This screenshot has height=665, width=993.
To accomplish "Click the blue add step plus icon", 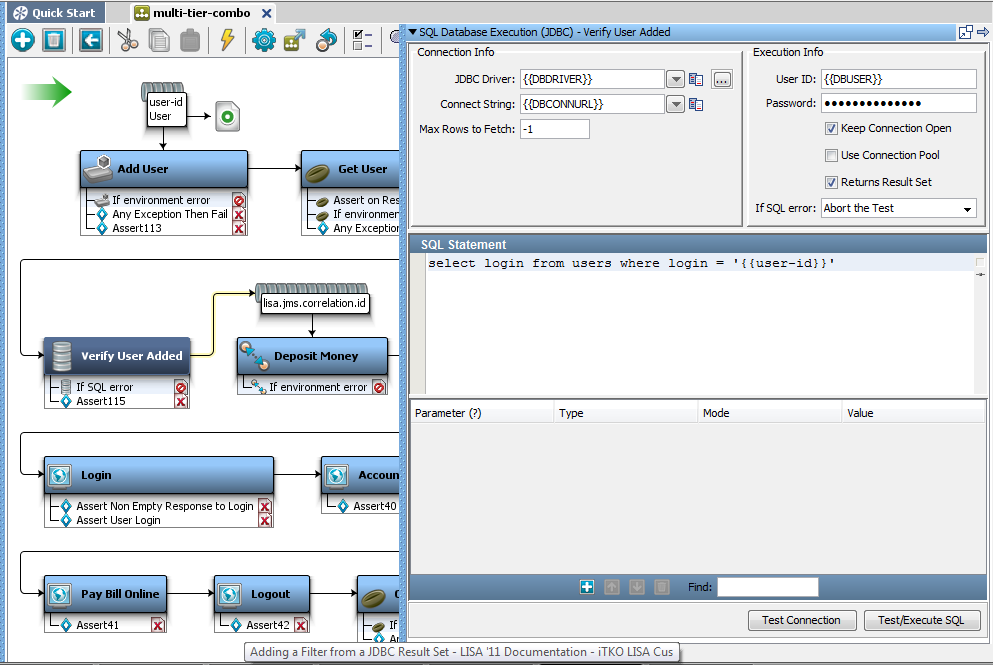I will pyautogui.click(x=23, y=40).
